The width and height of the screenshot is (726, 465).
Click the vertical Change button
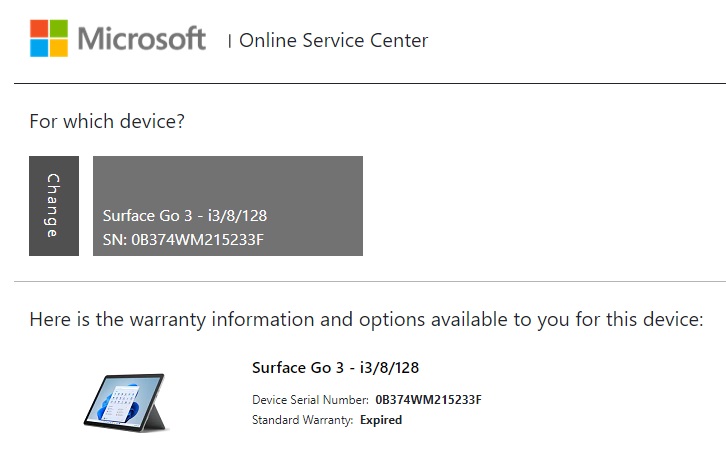tap(54, 206)
